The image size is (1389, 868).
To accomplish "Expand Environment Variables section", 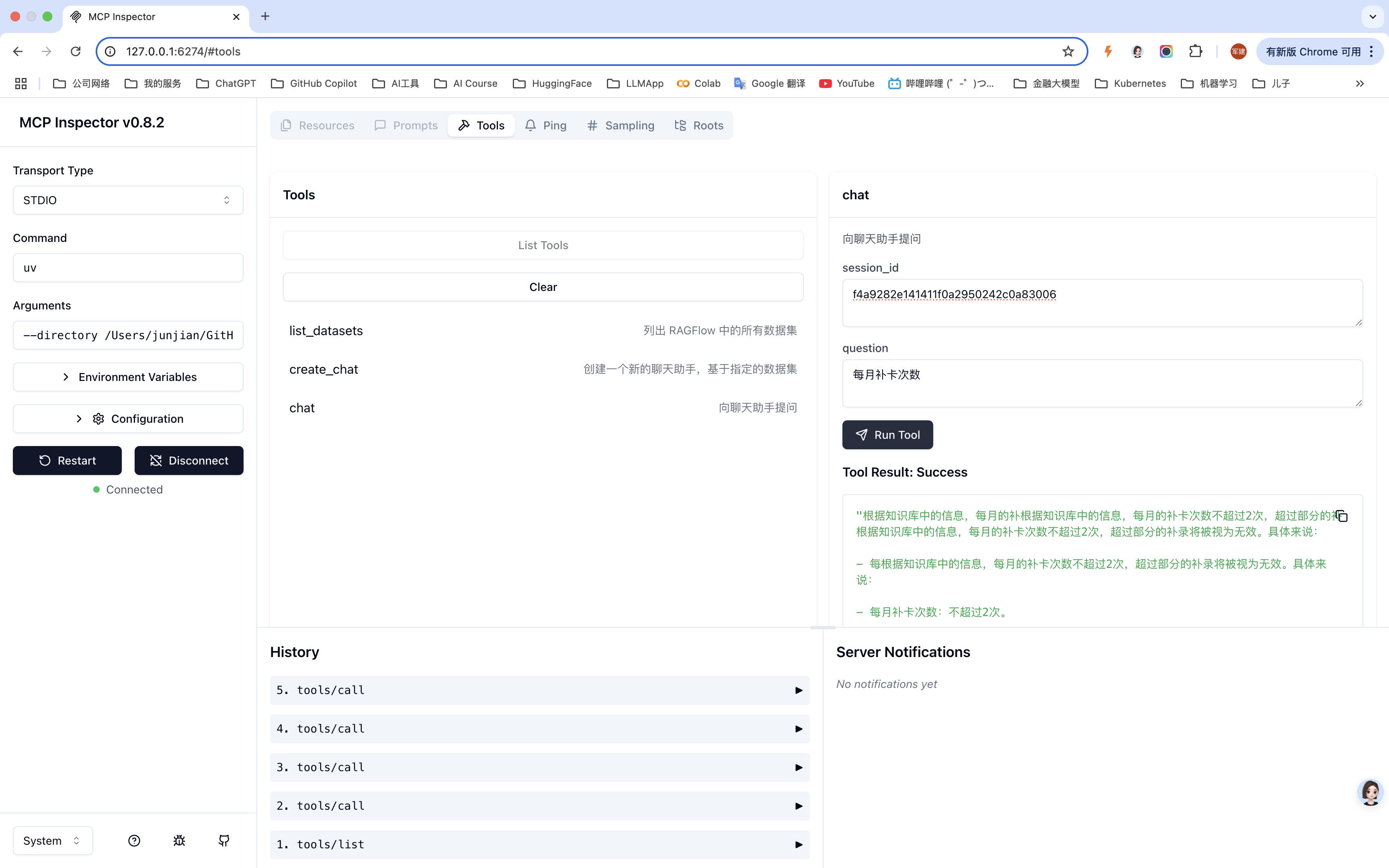I will 128,377.
